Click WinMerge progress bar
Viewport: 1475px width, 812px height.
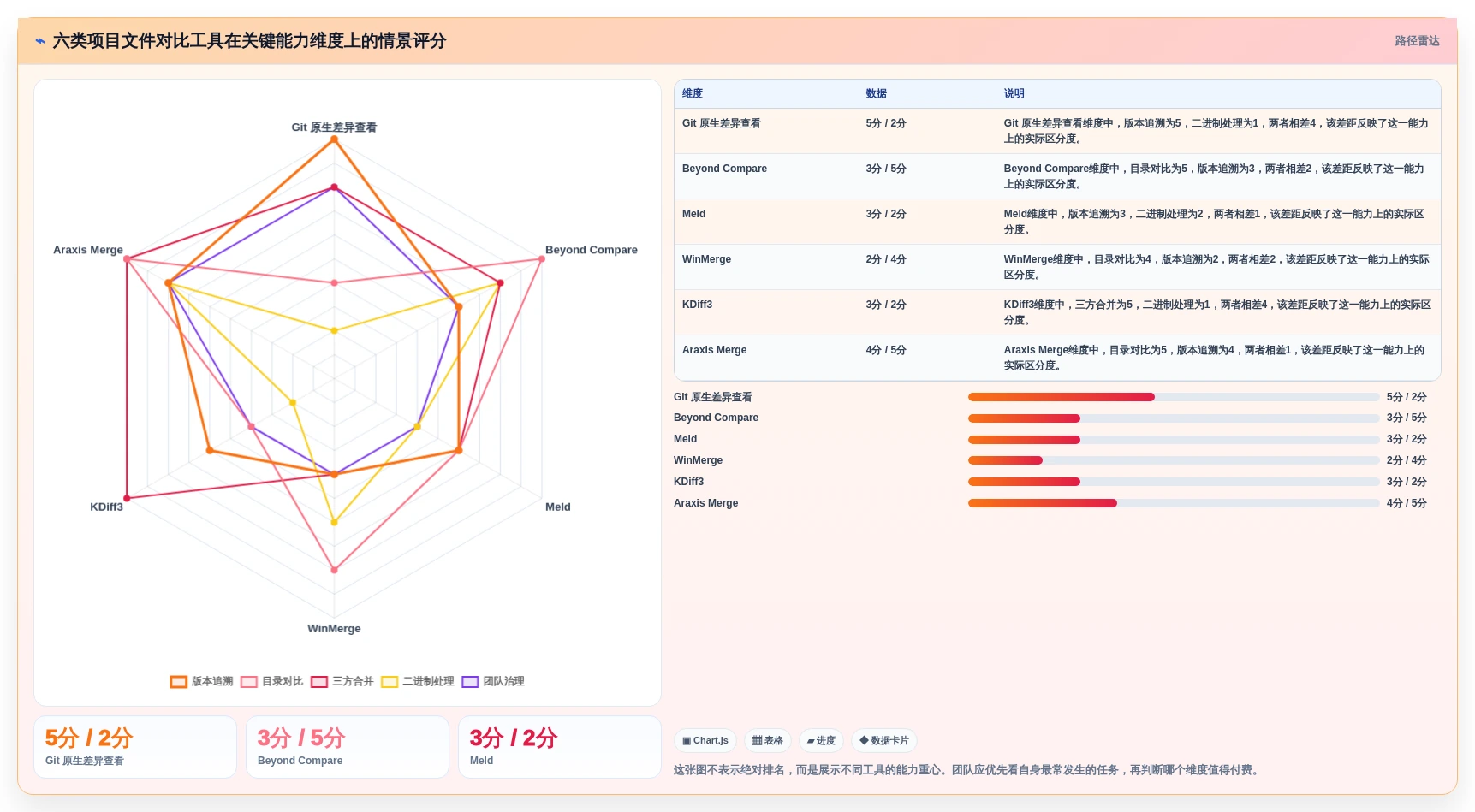[1174, 460]
